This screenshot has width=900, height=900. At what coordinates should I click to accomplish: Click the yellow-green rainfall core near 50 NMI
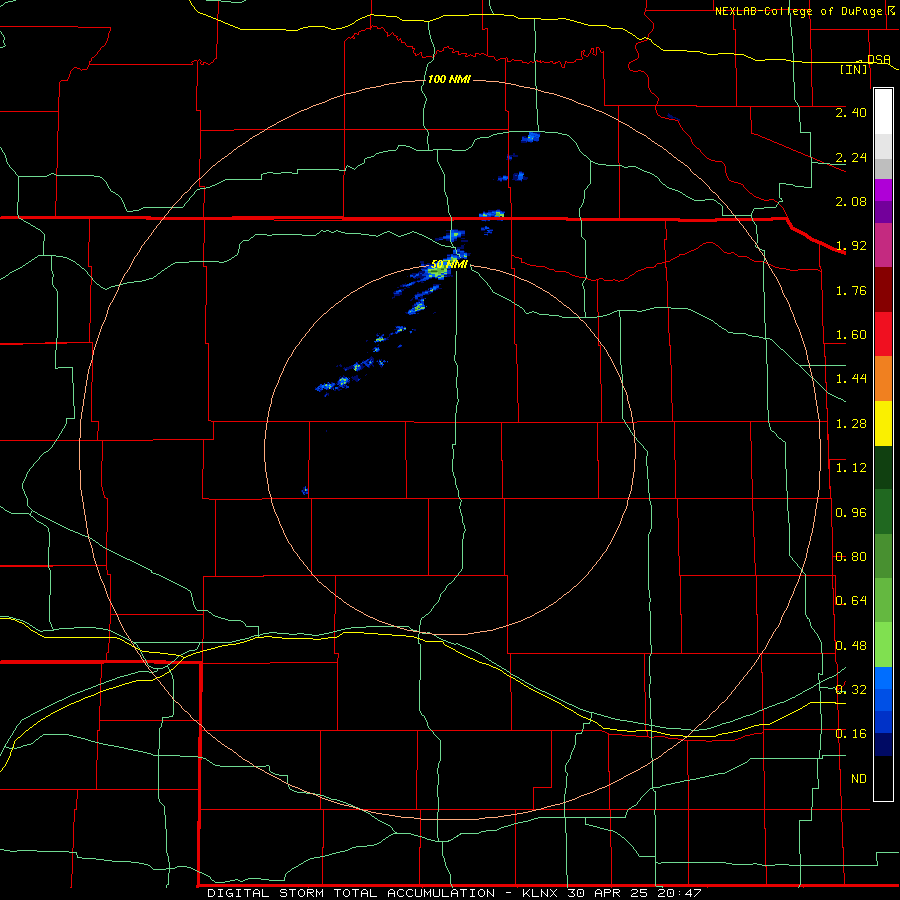coord(437,270)
